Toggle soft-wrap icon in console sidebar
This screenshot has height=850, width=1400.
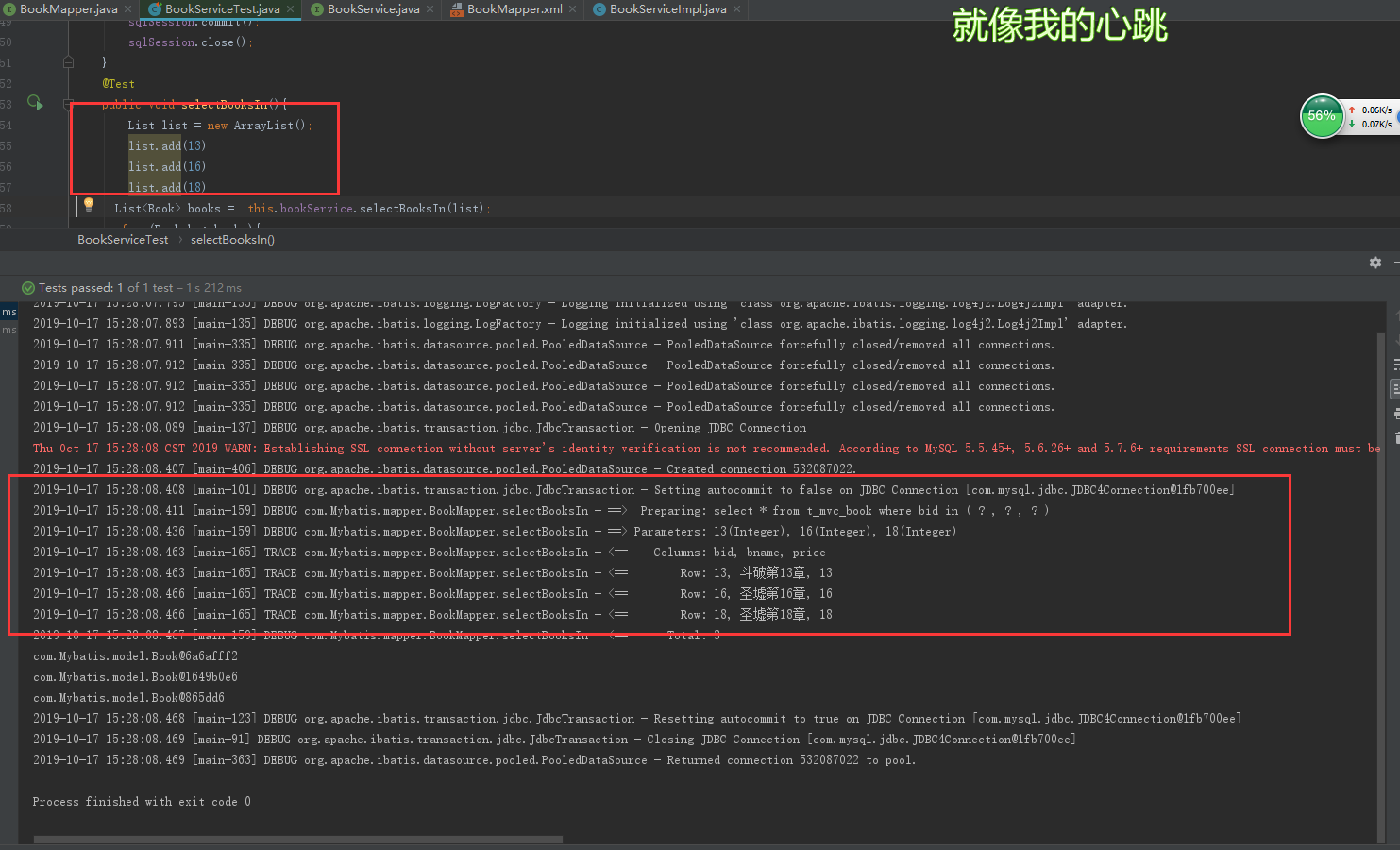(x=1396, y=365)
